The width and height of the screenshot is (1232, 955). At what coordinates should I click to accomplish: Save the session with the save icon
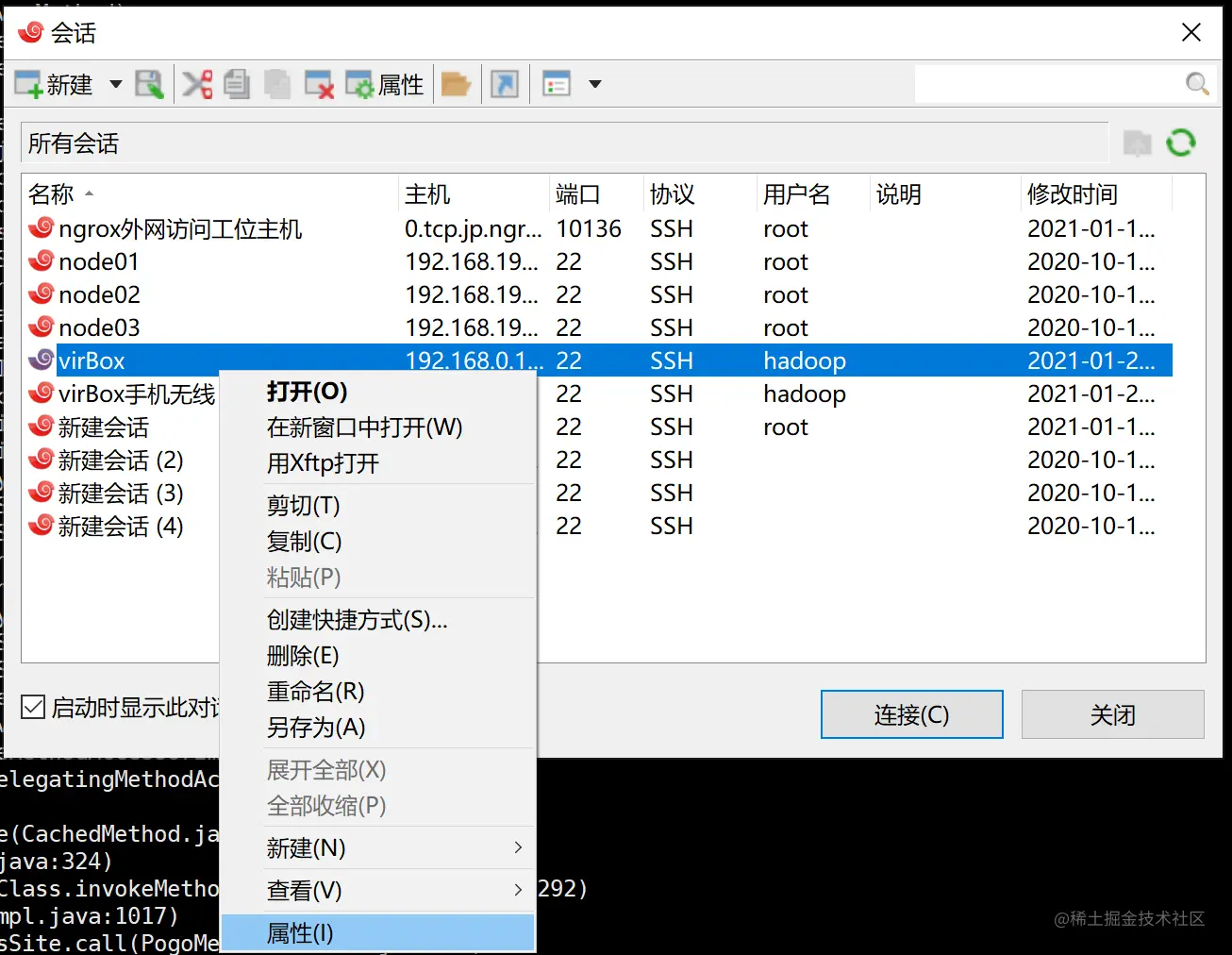click(150, 84)
